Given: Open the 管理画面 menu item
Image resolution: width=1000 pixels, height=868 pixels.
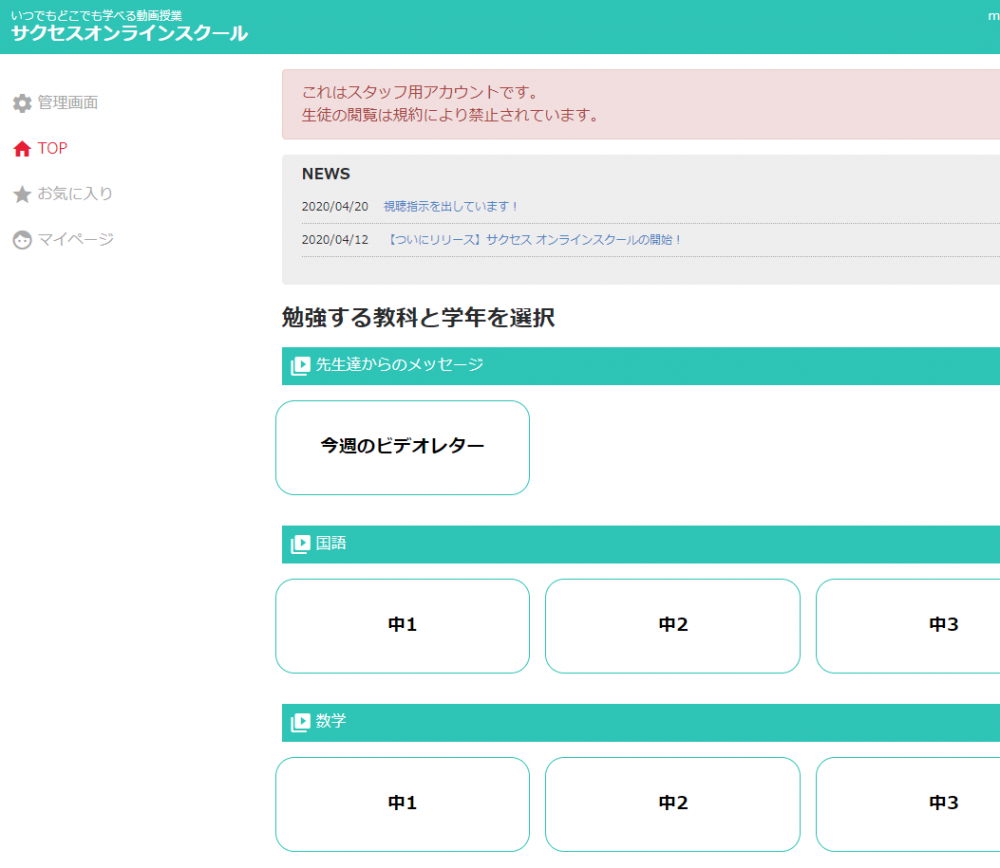Looking at the screenshot, I should coord(67,103).
